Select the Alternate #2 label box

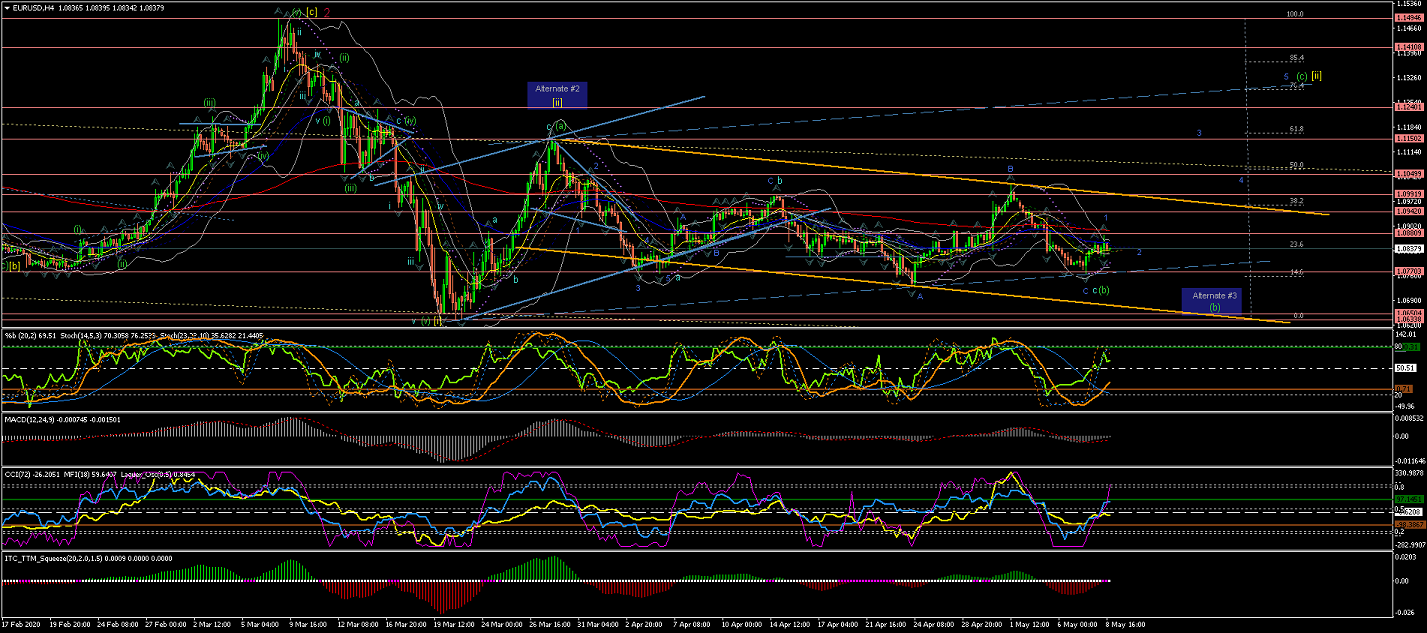[585, 95]
